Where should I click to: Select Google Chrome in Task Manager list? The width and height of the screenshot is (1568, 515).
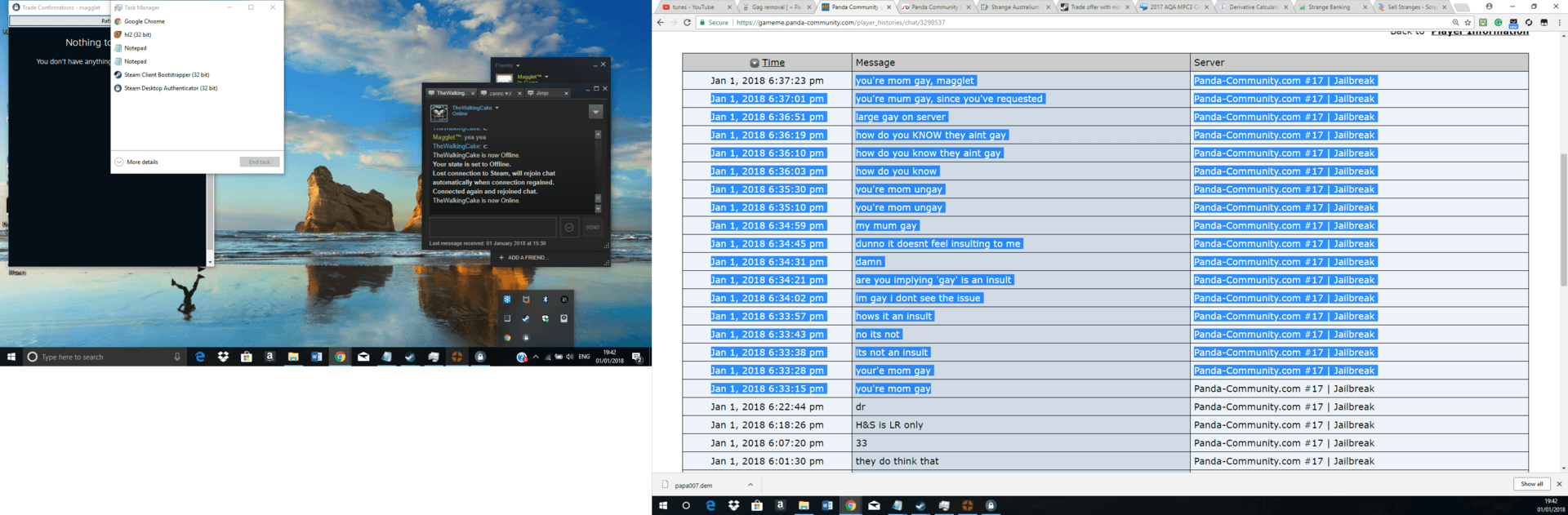(x=145, y=22)
